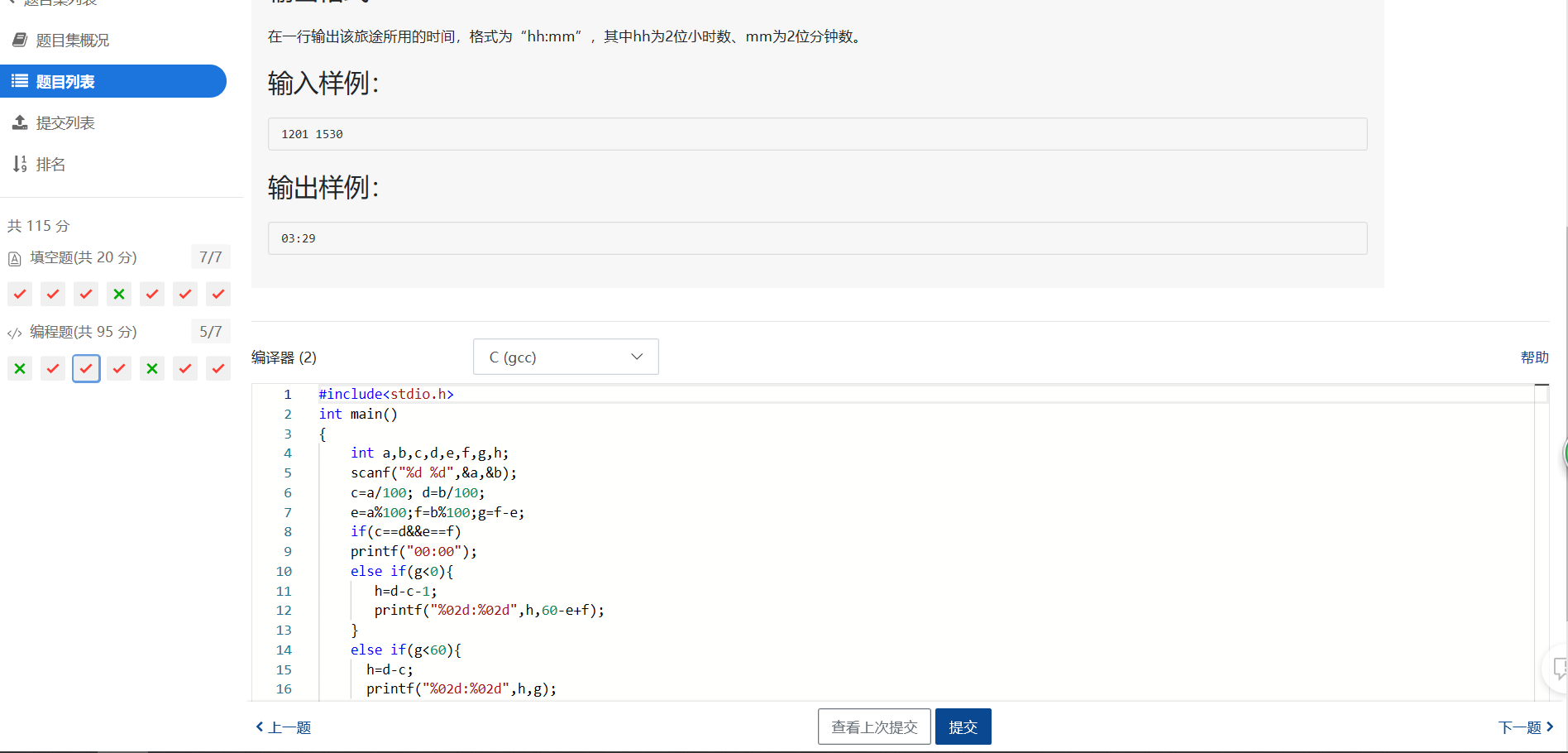This screenshot has height=753, width=1568.
Task: Open programming question 6 checkmark
Action: click(x=185, y=368)
